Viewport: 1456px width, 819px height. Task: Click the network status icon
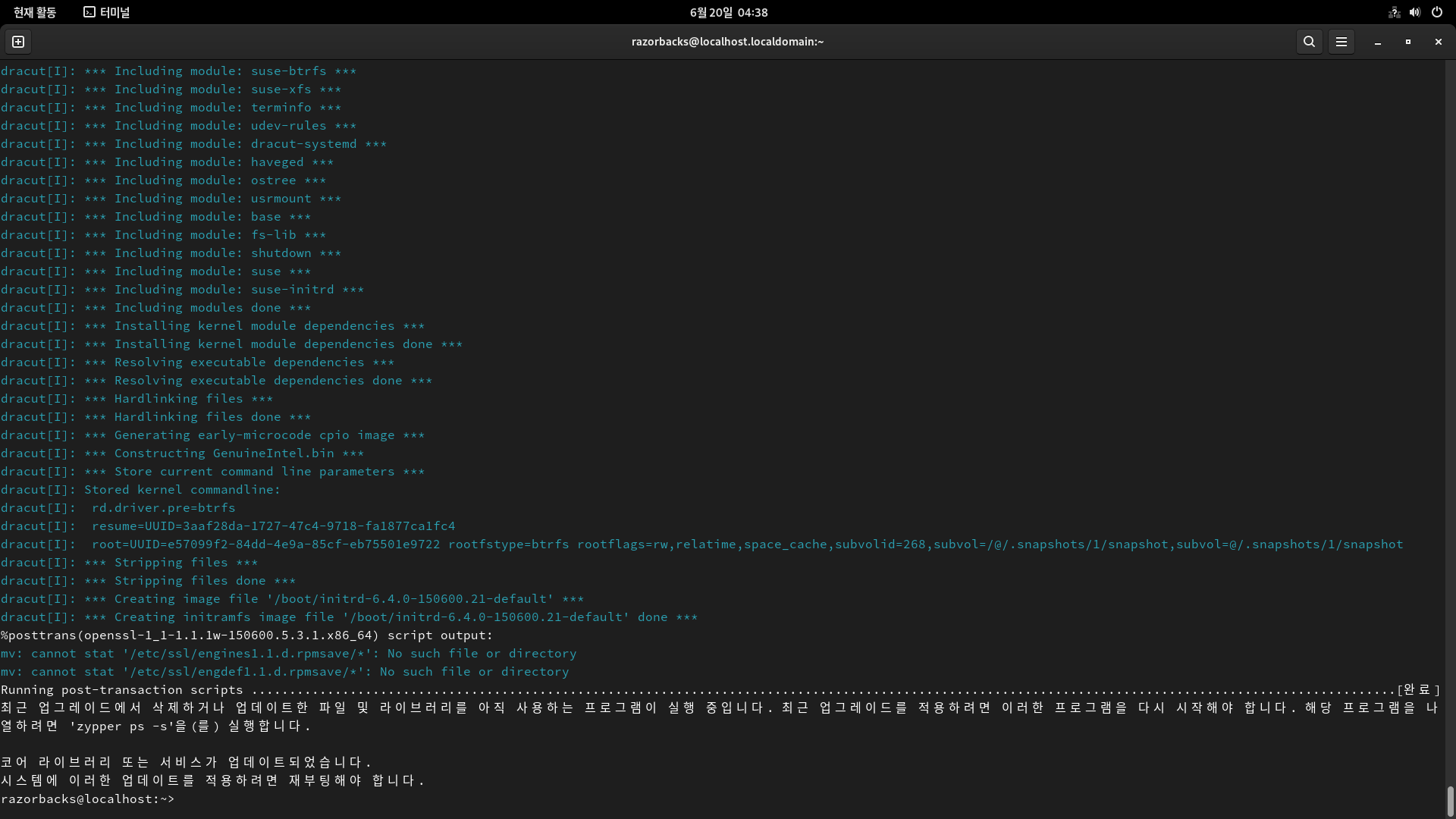1394,12
